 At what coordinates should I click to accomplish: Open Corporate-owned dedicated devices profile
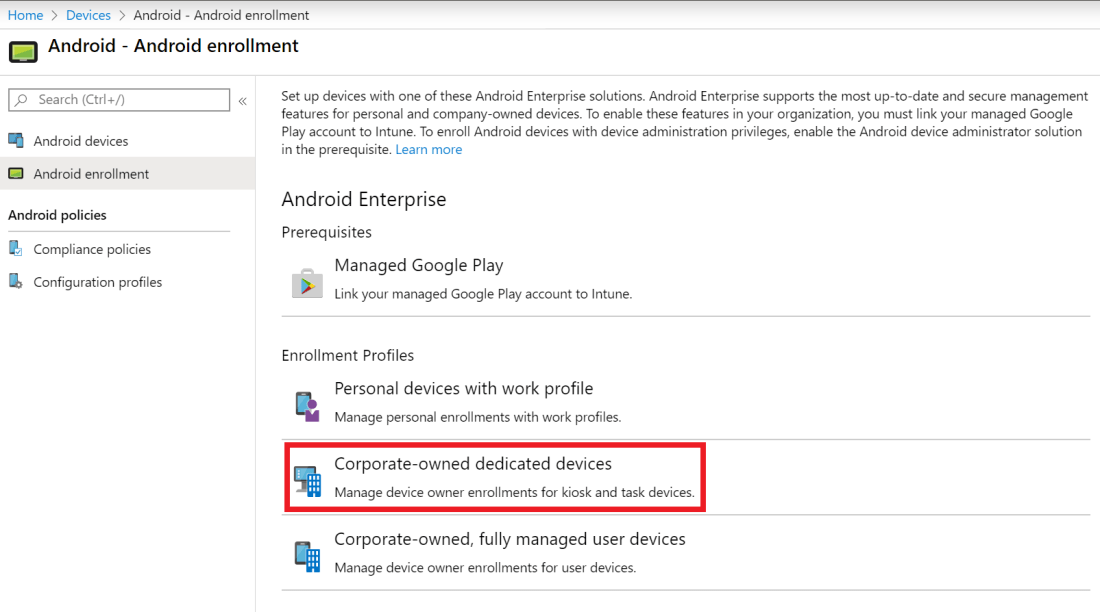(x=473, y=464)
